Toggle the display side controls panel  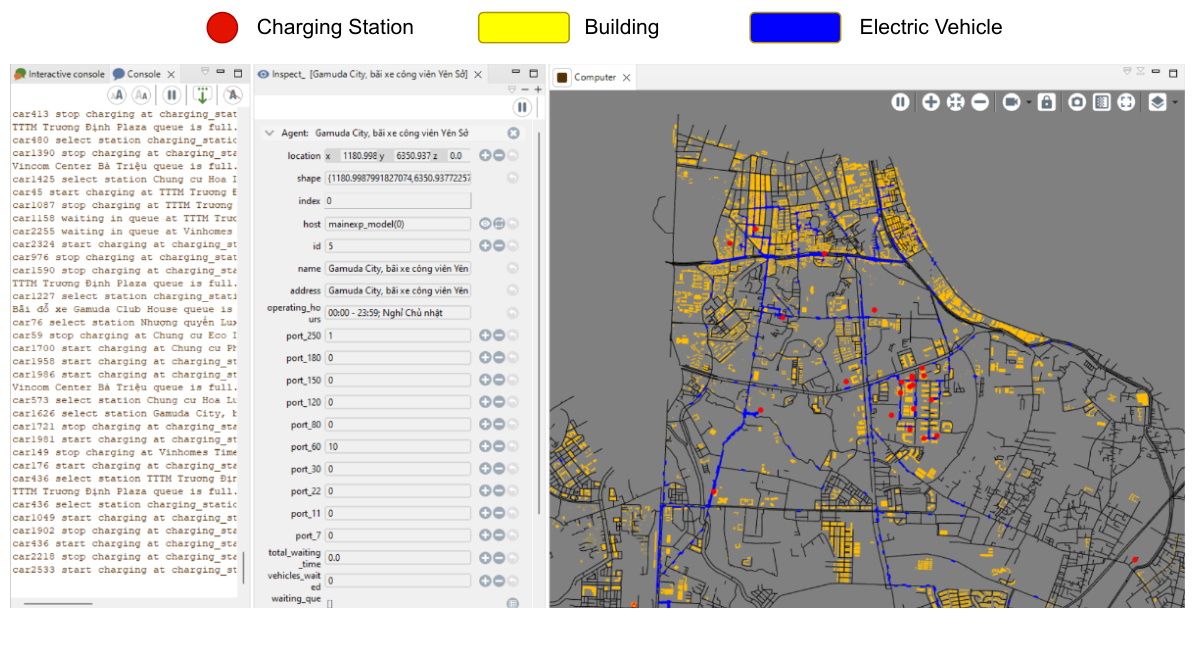point(1101,102)
